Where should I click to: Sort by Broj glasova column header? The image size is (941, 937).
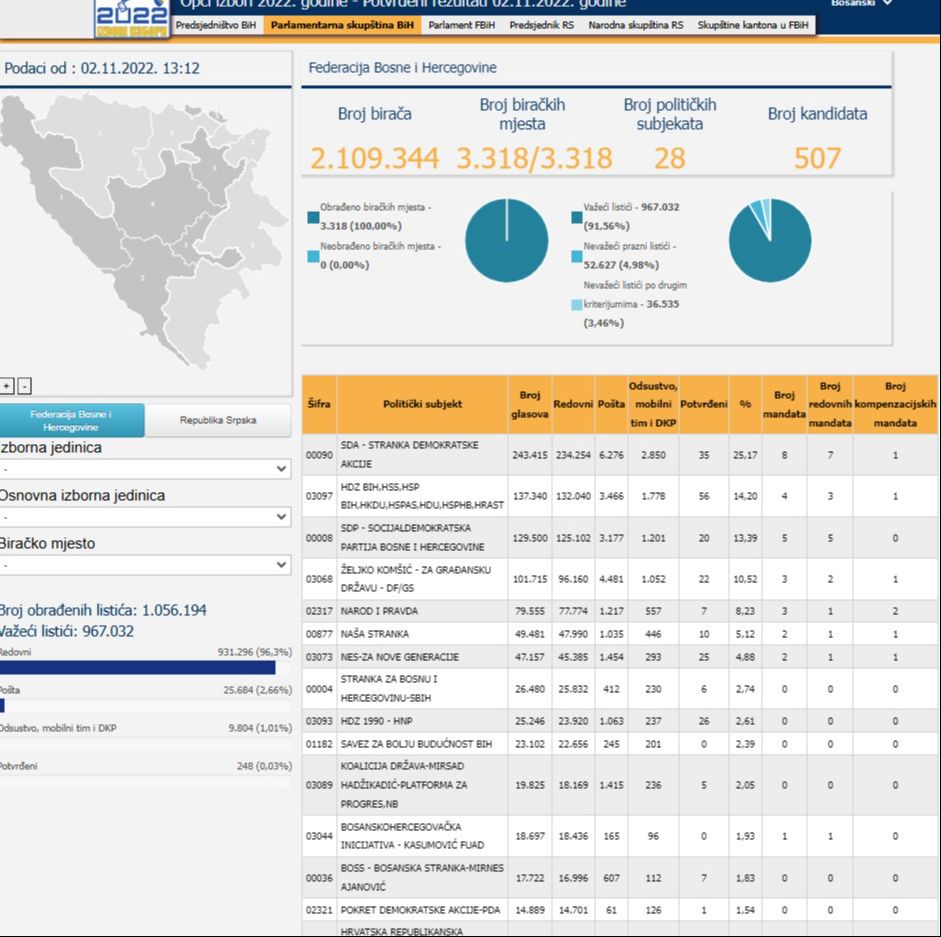coord(529,404)
